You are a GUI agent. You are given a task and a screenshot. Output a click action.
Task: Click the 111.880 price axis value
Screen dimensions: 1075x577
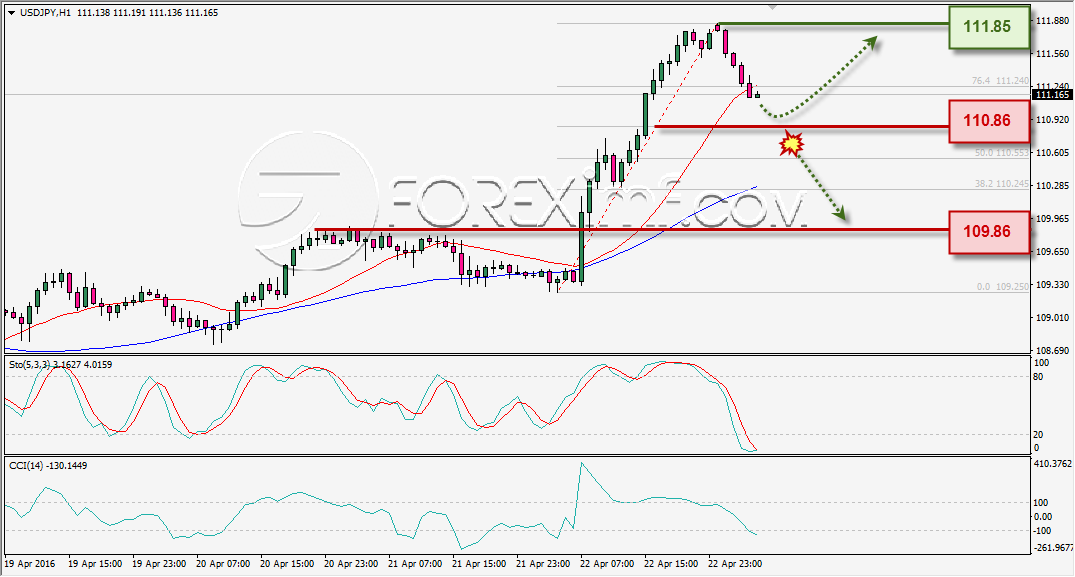(1052, 21)
